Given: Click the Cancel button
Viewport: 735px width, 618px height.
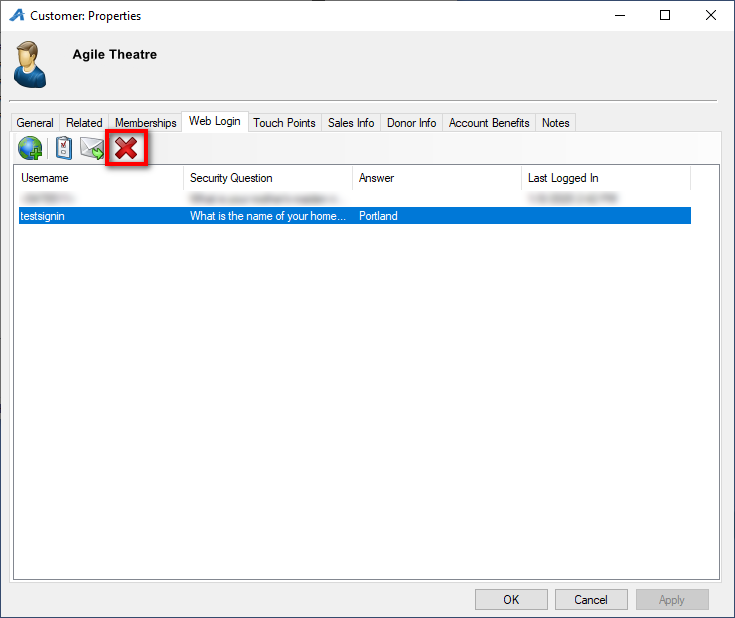Looking at the screenshot, I should (x=591, y=600).
